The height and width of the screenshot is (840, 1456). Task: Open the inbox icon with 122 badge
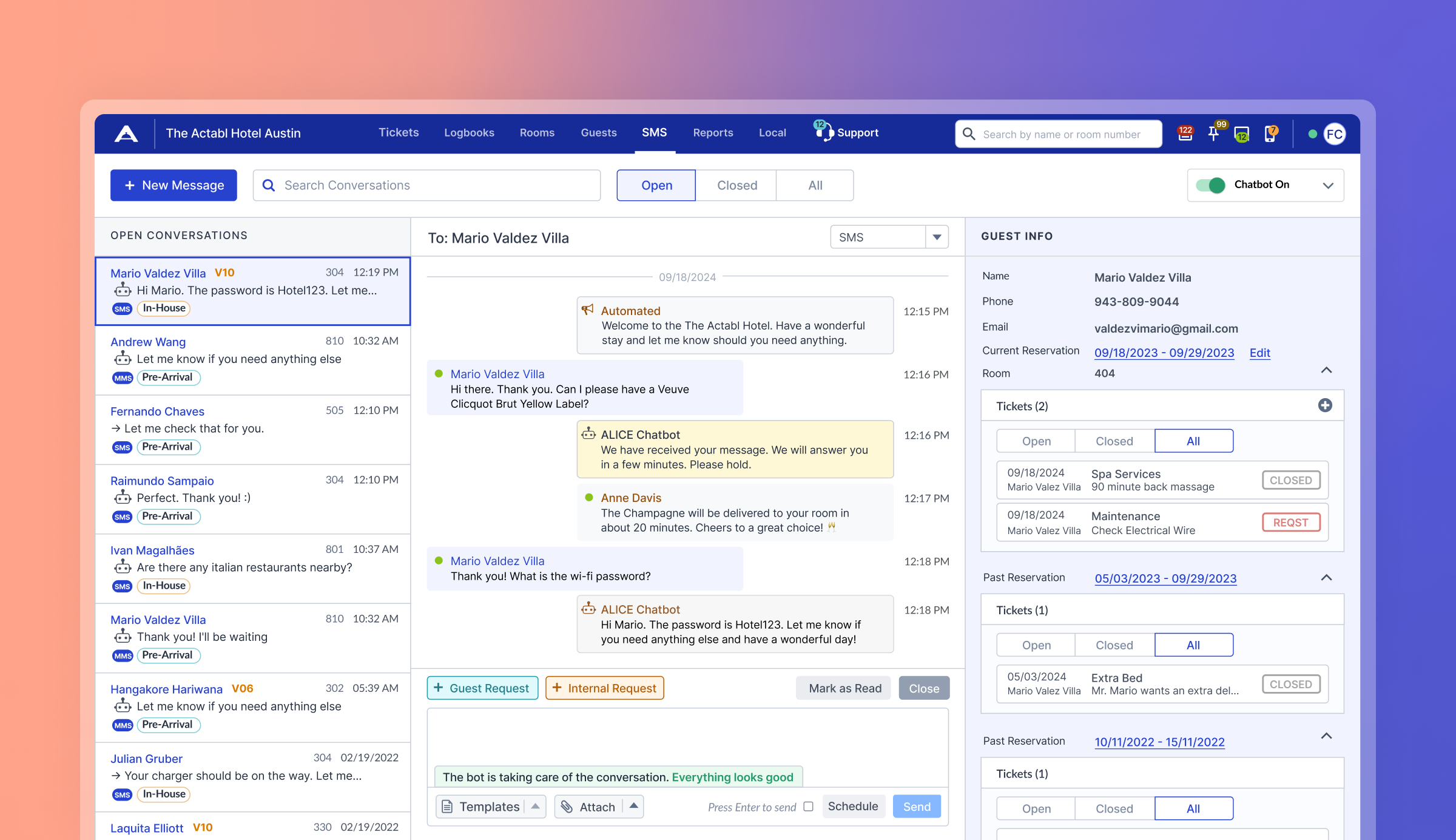[x=1184, y=134]
